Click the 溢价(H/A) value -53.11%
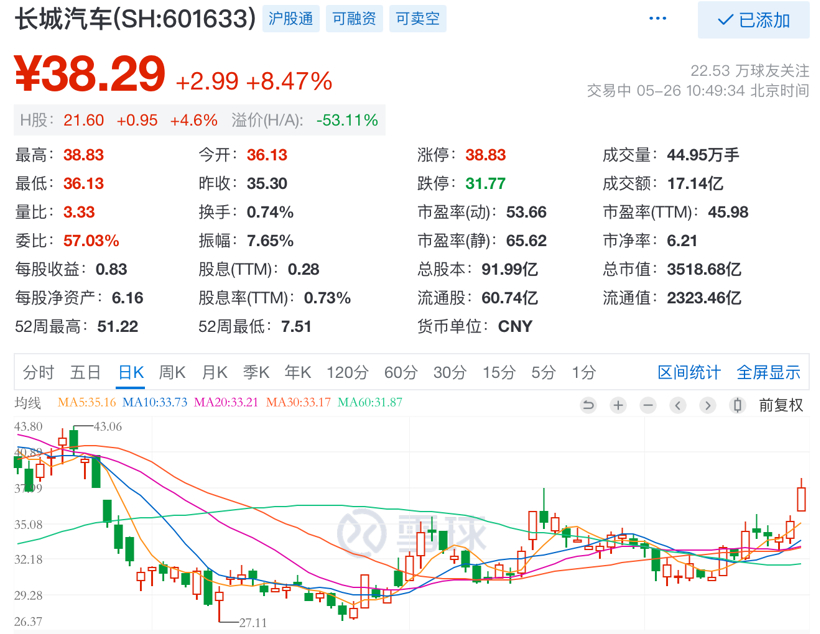This screenshot has width=820, height=634. pyautogui.click(x=347, y=120)
